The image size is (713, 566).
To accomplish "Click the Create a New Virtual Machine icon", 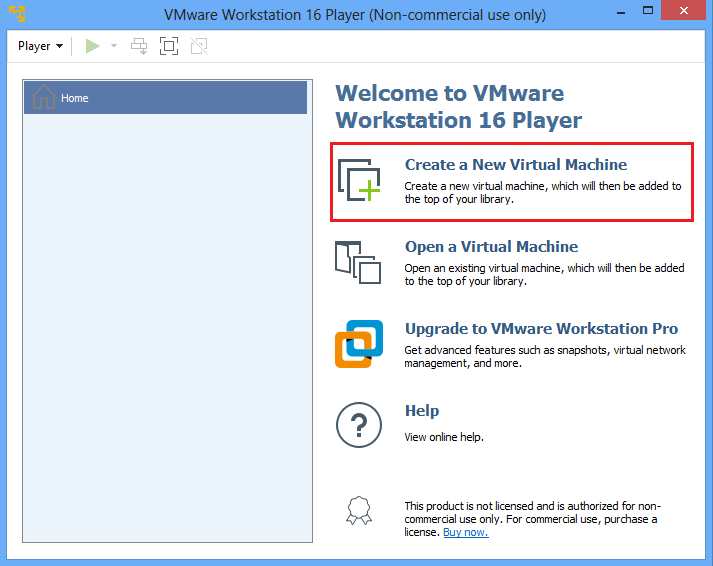I will point(358,180).
